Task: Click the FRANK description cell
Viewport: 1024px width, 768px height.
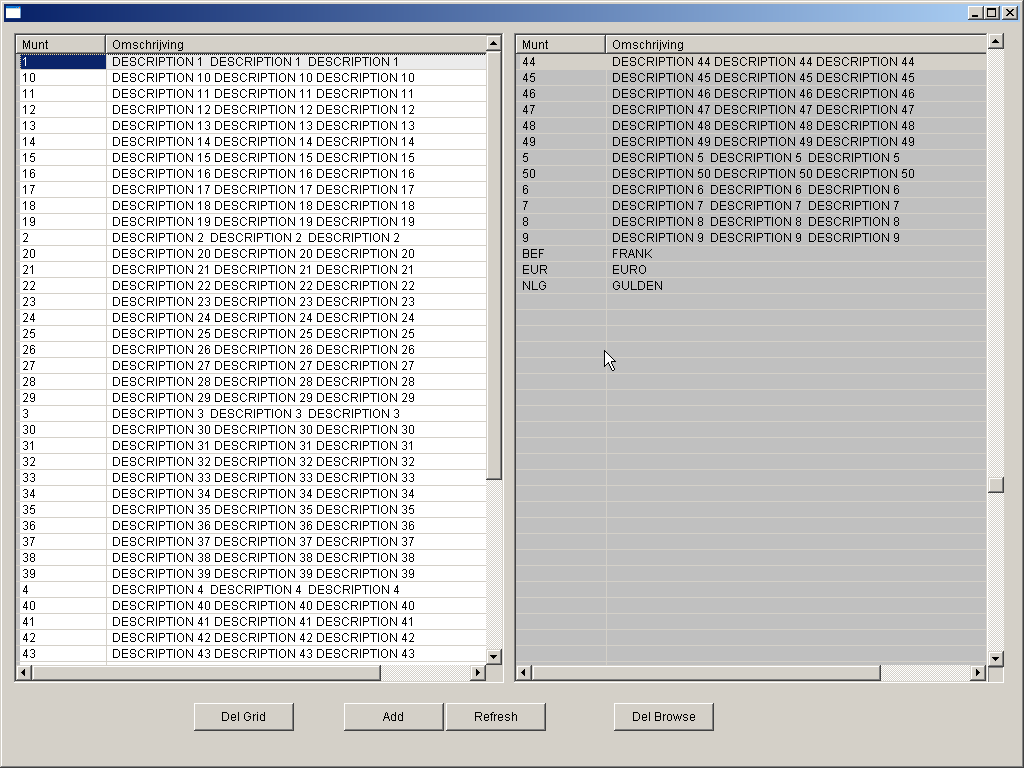Action: (x=796, y=253)
